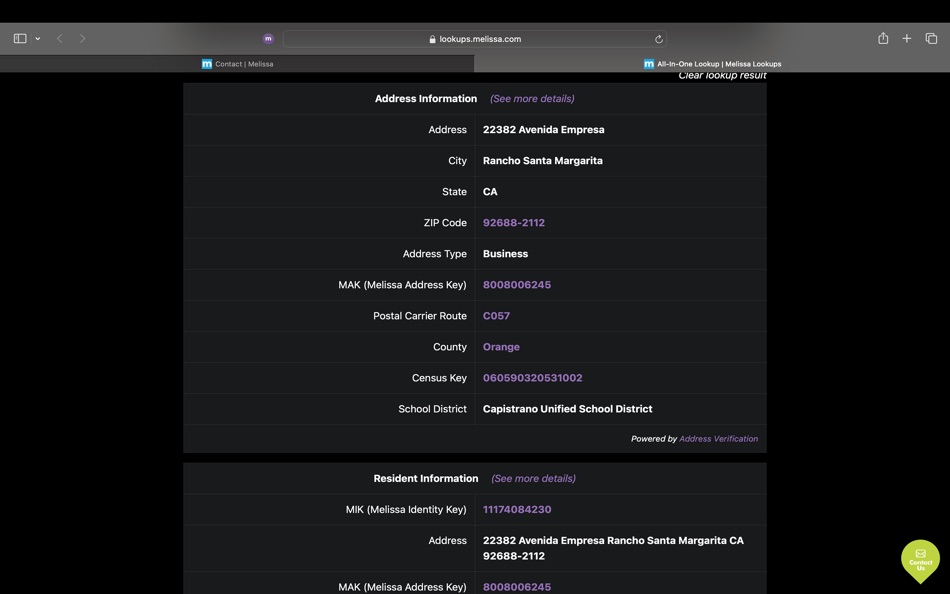Click the Address Information heading
950x594 pixels.
(426, 98)
